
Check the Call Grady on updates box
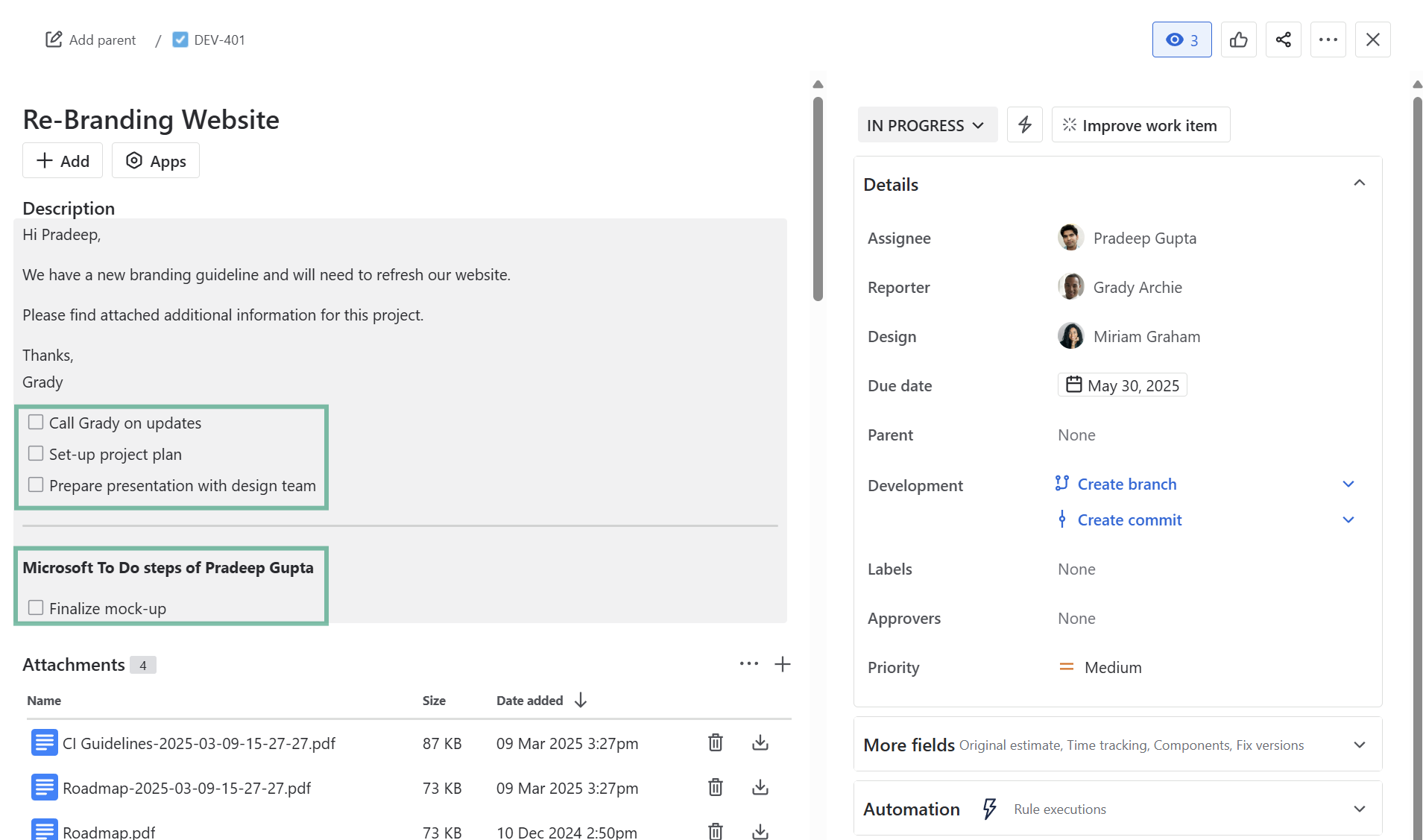tap(36, 423)
